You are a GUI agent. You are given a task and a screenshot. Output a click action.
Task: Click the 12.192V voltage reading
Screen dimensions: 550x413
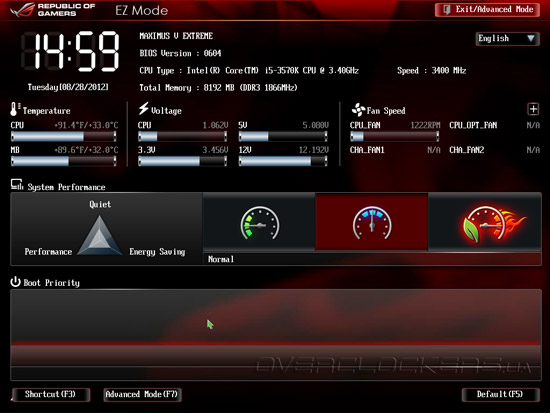pyautogui.click(x=314, y=150)
